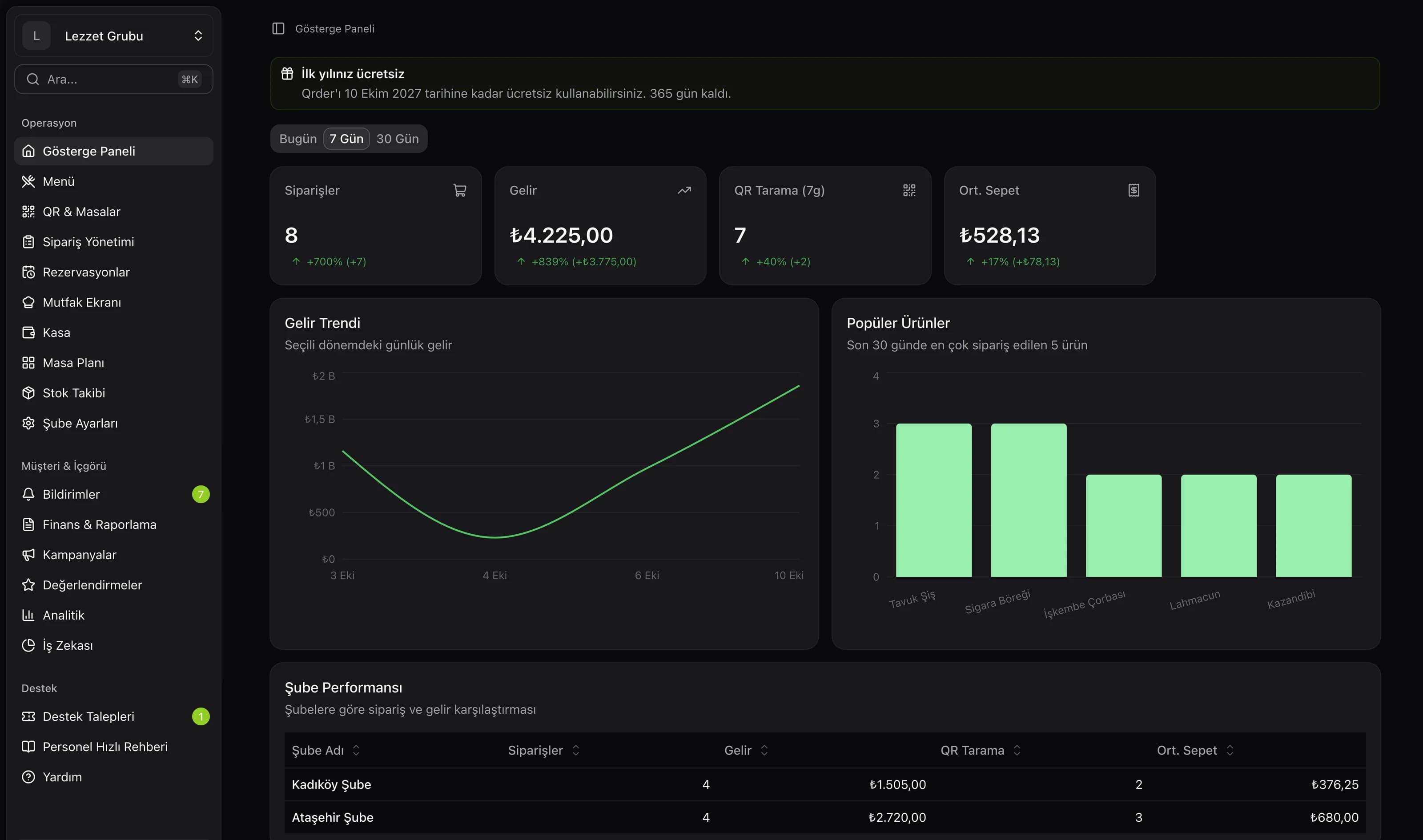Viewport: 1423px width, 840px height.
Task: Open the Yardım help page
Action: [x=113, y=777]
